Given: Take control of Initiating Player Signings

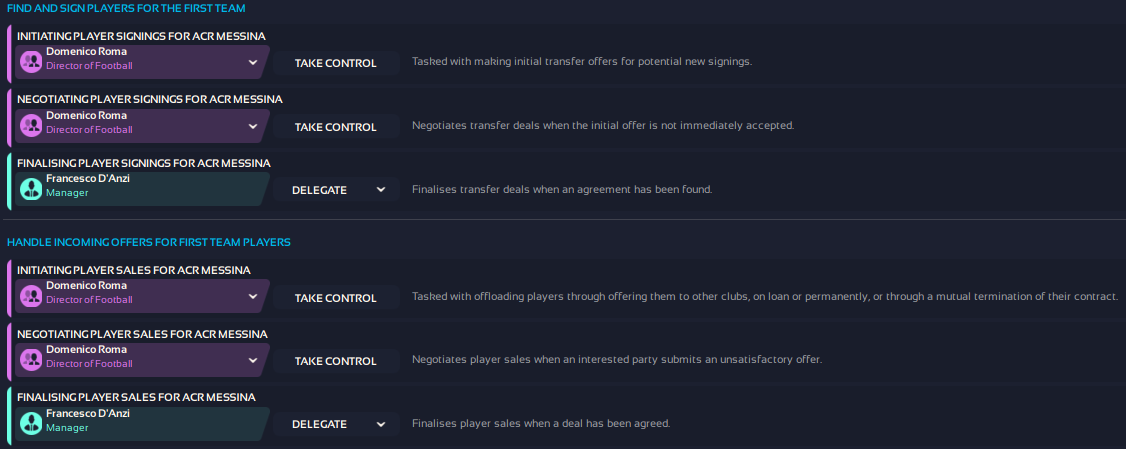Looking at the screenshot, I should [335, 63].
